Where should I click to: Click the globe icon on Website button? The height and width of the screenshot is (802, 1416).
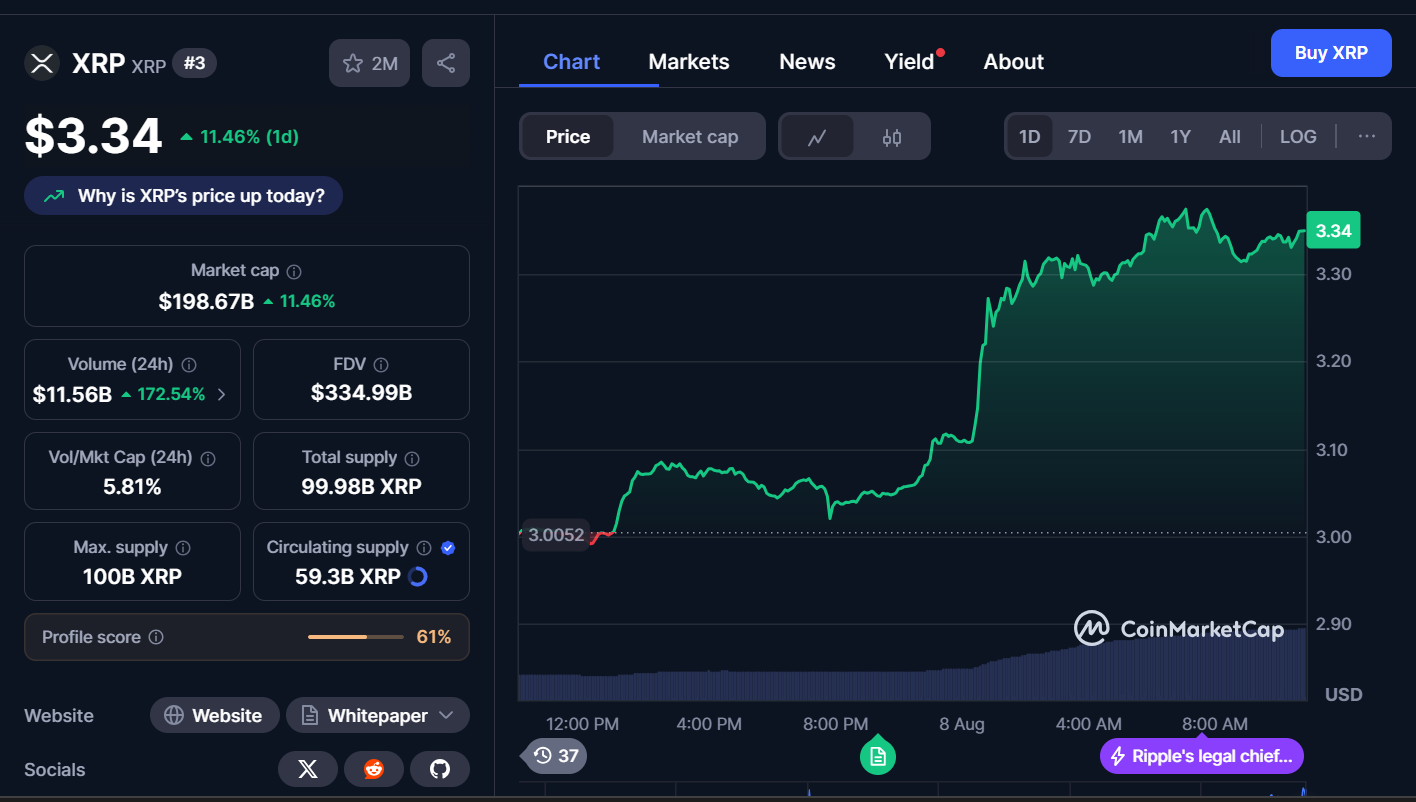[174, 716]
